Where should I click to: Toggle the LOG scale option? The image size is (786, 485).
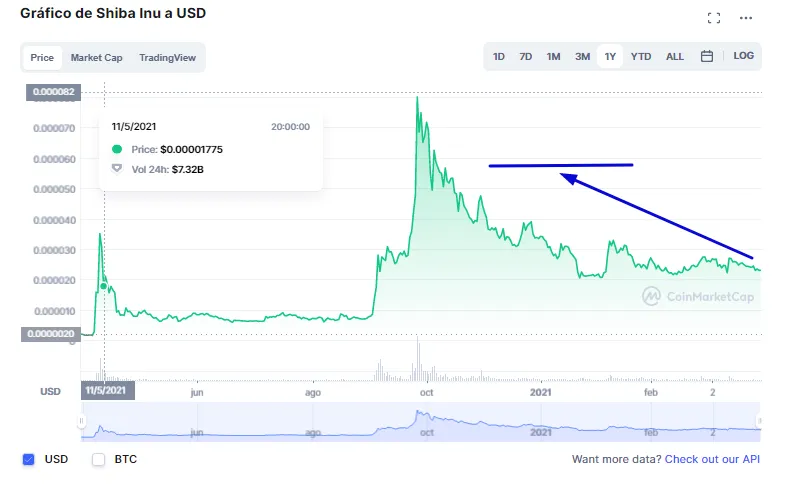coord(743,56)
